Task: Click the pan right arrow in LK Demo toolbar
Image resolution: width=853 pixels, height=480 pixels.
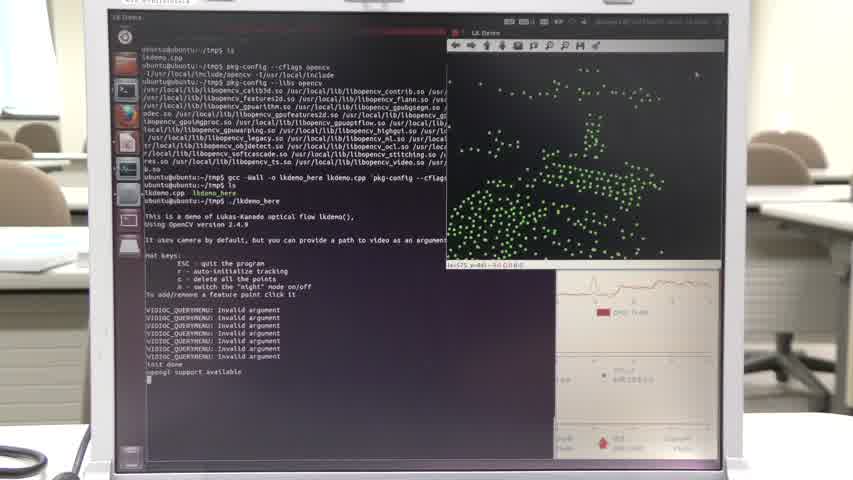Action: 471,45
